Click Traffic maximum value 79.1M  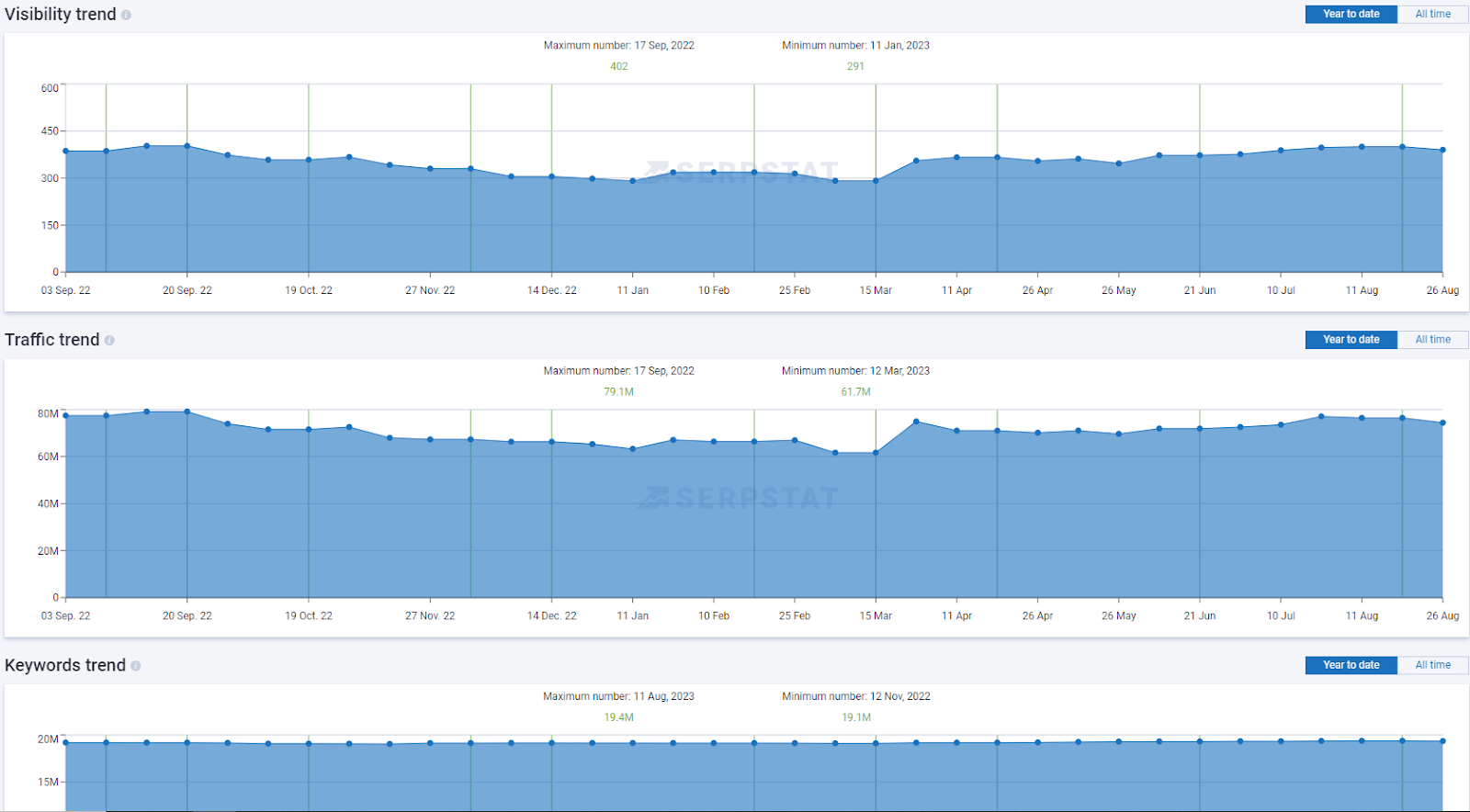618,391
